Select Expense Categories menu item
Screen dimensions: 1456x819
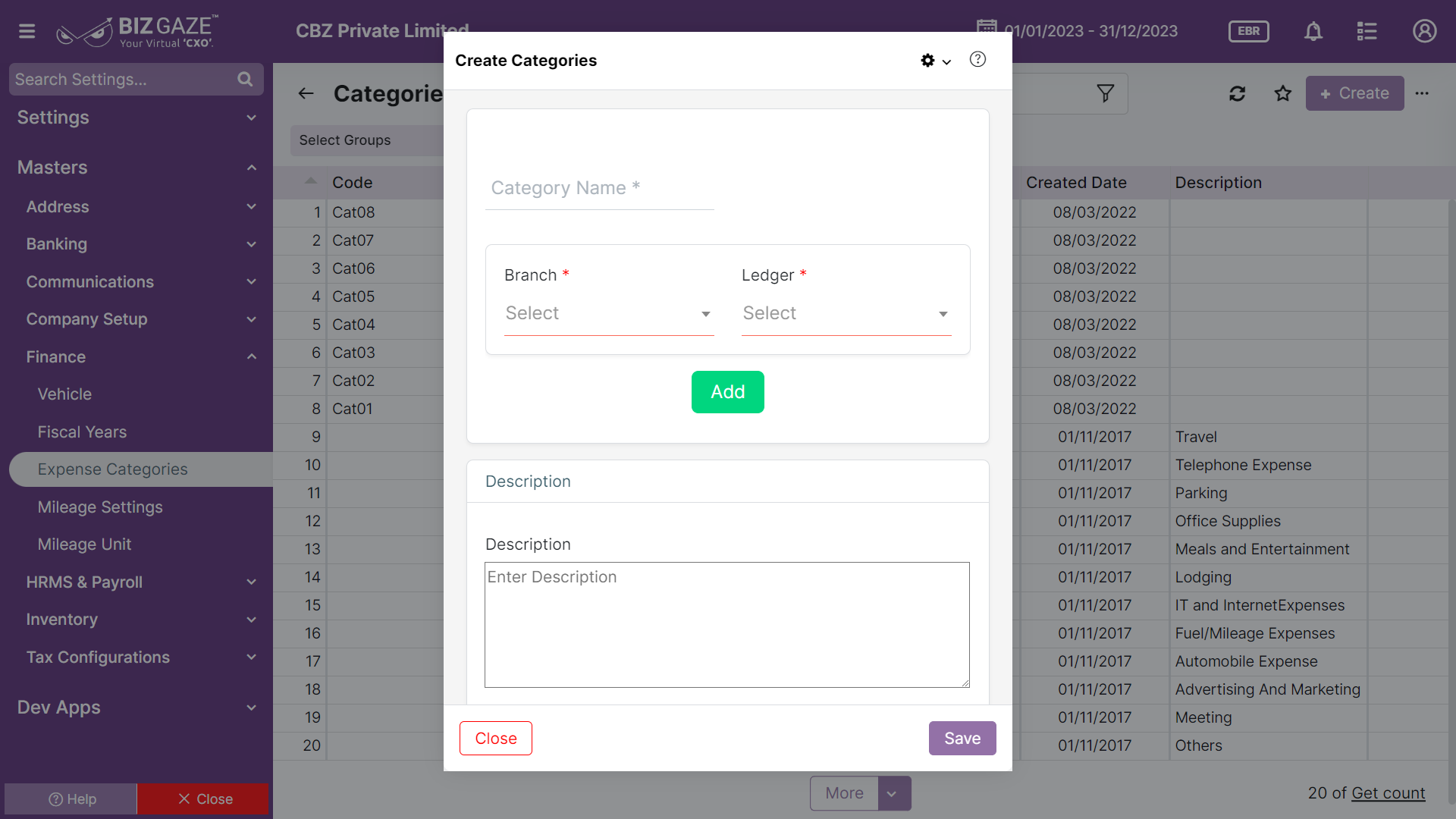click(x=141, y=469)
